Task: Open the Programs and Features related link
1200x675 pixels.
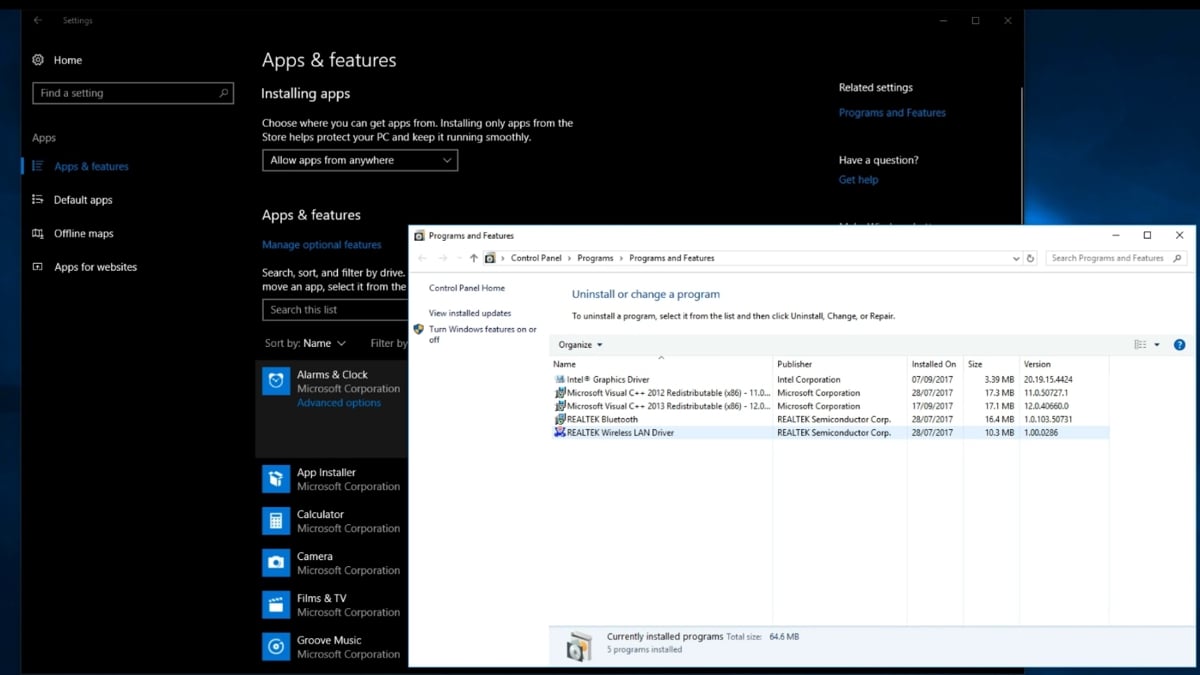Action: [x=892, y=113]
